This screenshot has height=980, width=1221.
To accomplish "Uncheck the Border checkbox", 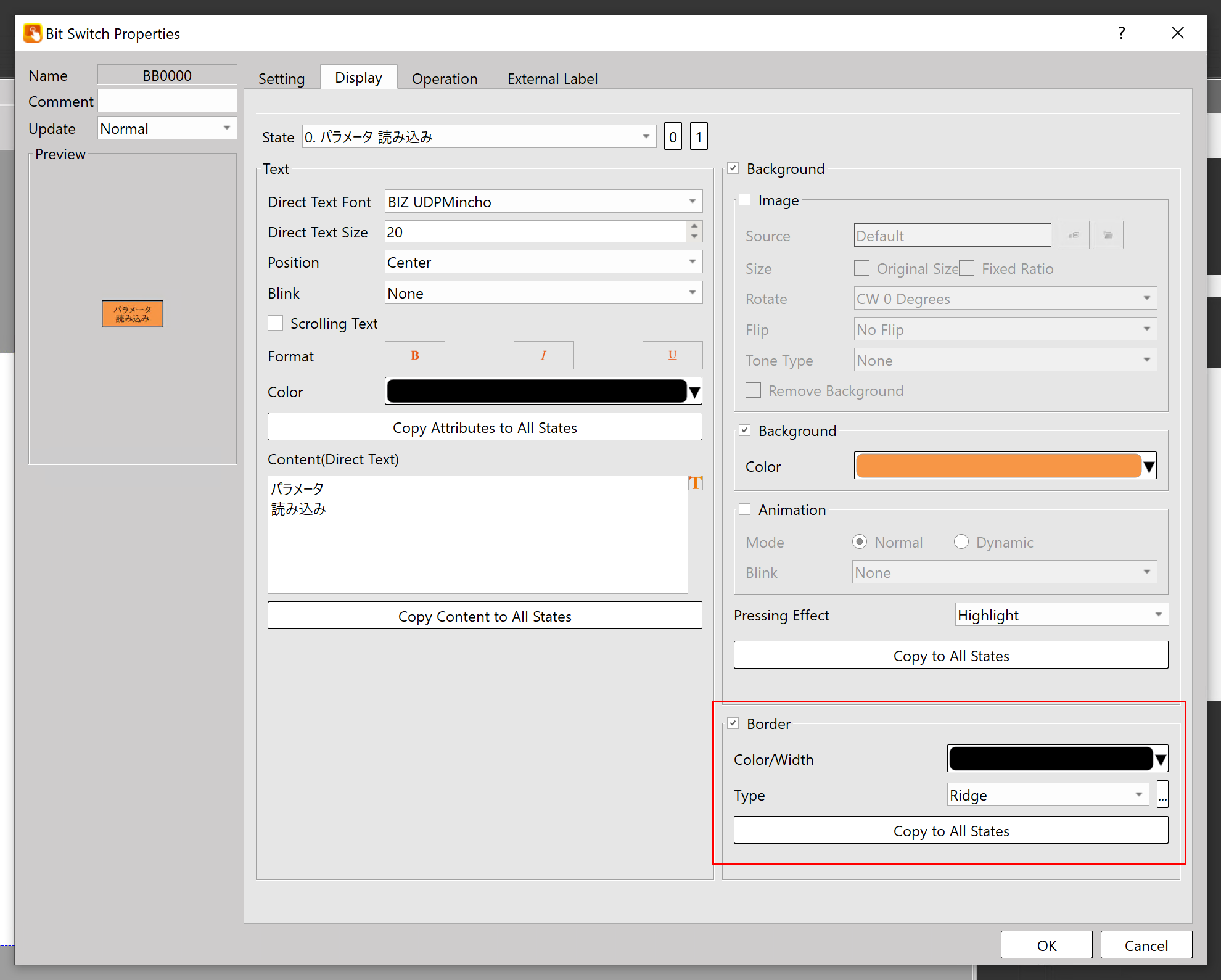I will click(x=733, y=723).
